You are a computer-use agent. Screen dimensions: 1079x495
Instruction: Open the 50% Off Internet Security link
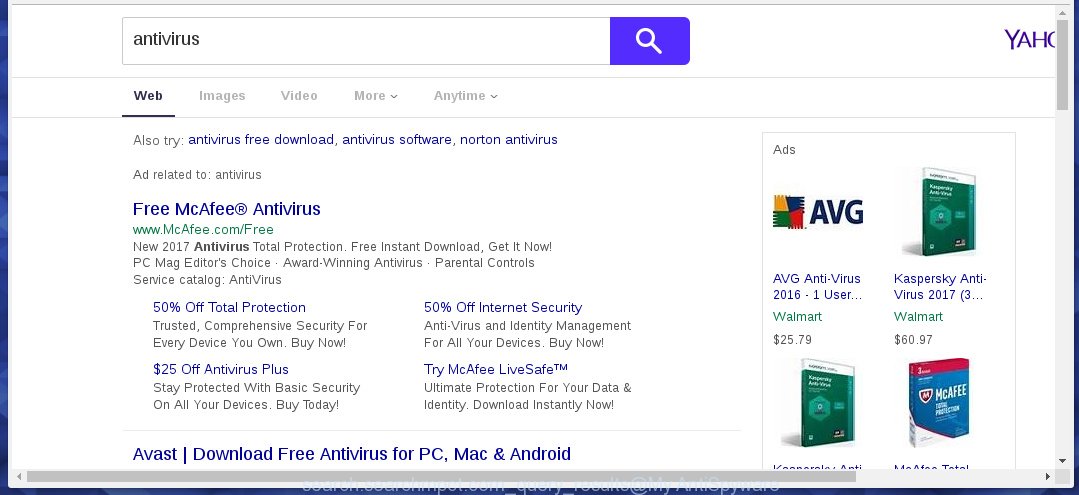coord(503,308)
